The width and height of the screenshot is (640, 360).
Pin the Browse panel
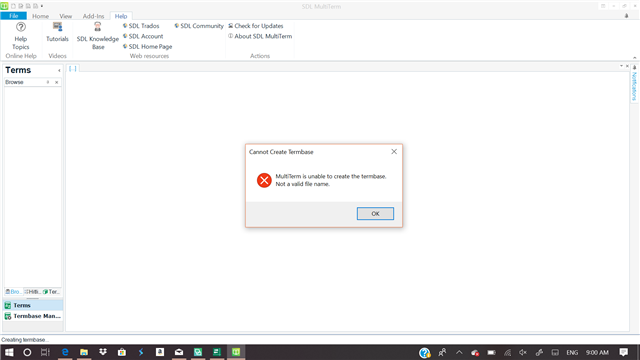tap(48, 82)
